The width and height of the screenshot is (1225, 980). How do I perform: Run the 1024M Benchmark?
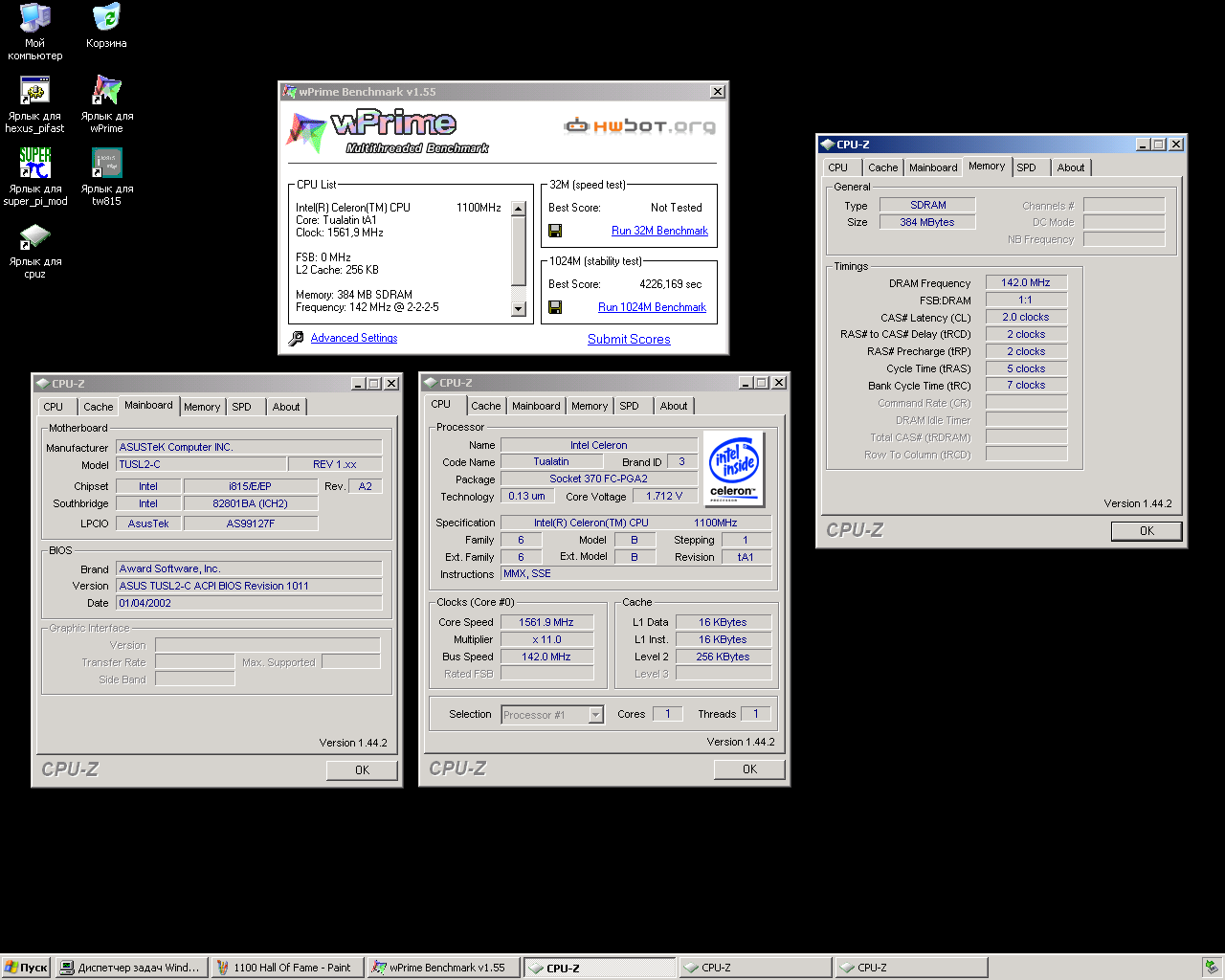(x=652, y=307)
